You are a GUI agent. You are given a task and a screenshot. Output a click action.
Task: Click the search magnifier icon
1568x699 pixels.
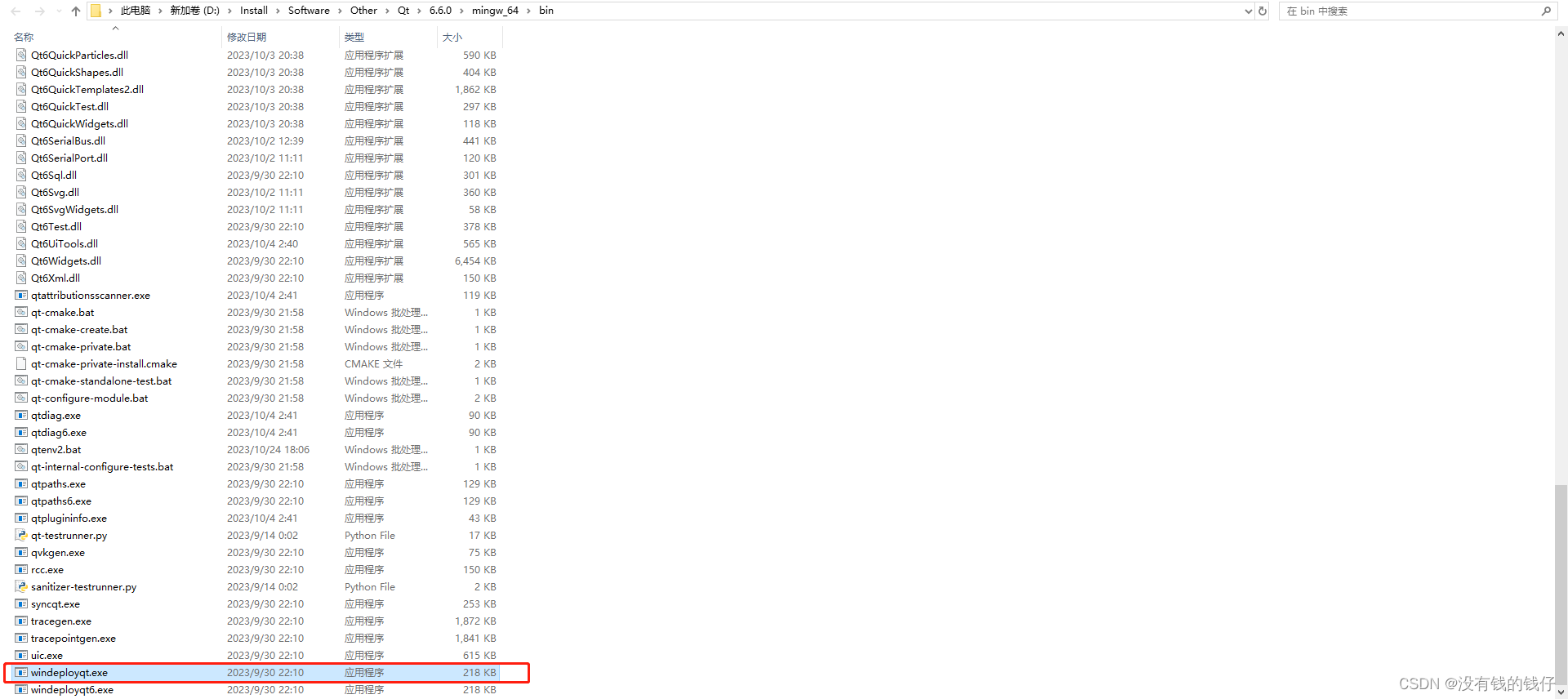coord(1546,11)
